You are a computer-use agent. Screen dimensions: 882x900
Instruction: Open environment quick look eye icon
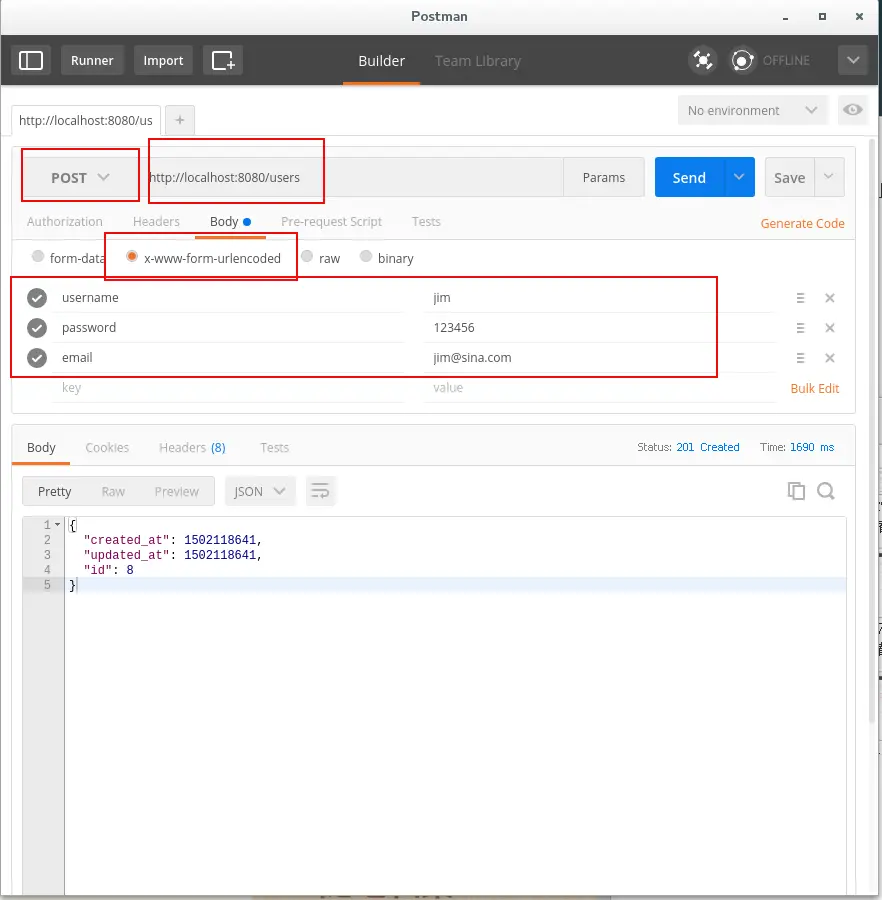click(x=852, y=110)
